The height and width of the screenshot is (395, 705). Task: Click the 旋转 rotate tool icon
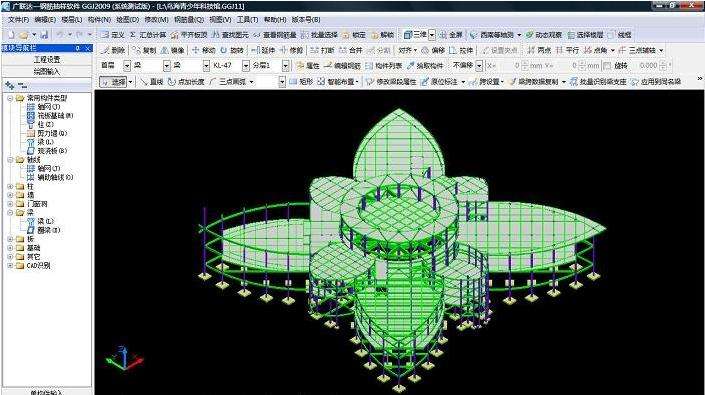point(232,50)
